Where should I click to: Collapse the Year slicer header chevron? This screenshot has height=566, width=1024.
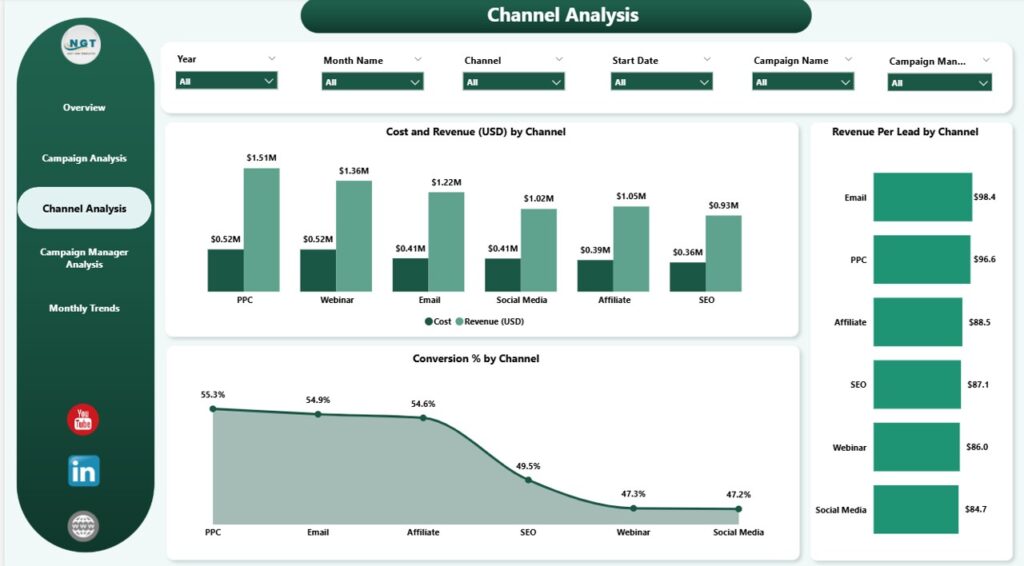click(272, 59)
